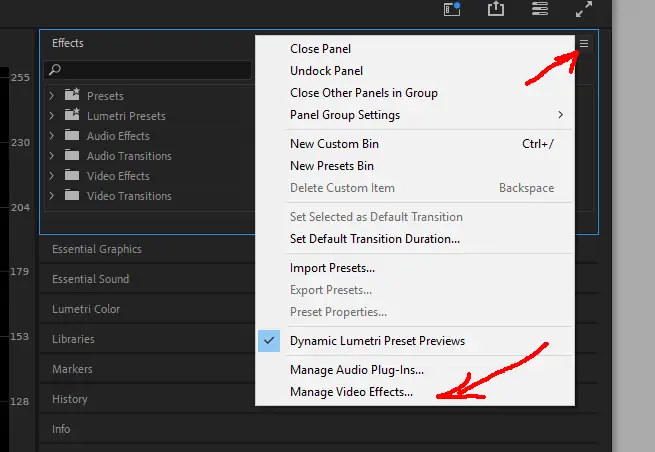Image resolution: width=655 pixels, height=452 pixels.
Task: Click the Lumetri Presets bin icon
Action: (x=72, y=114)
